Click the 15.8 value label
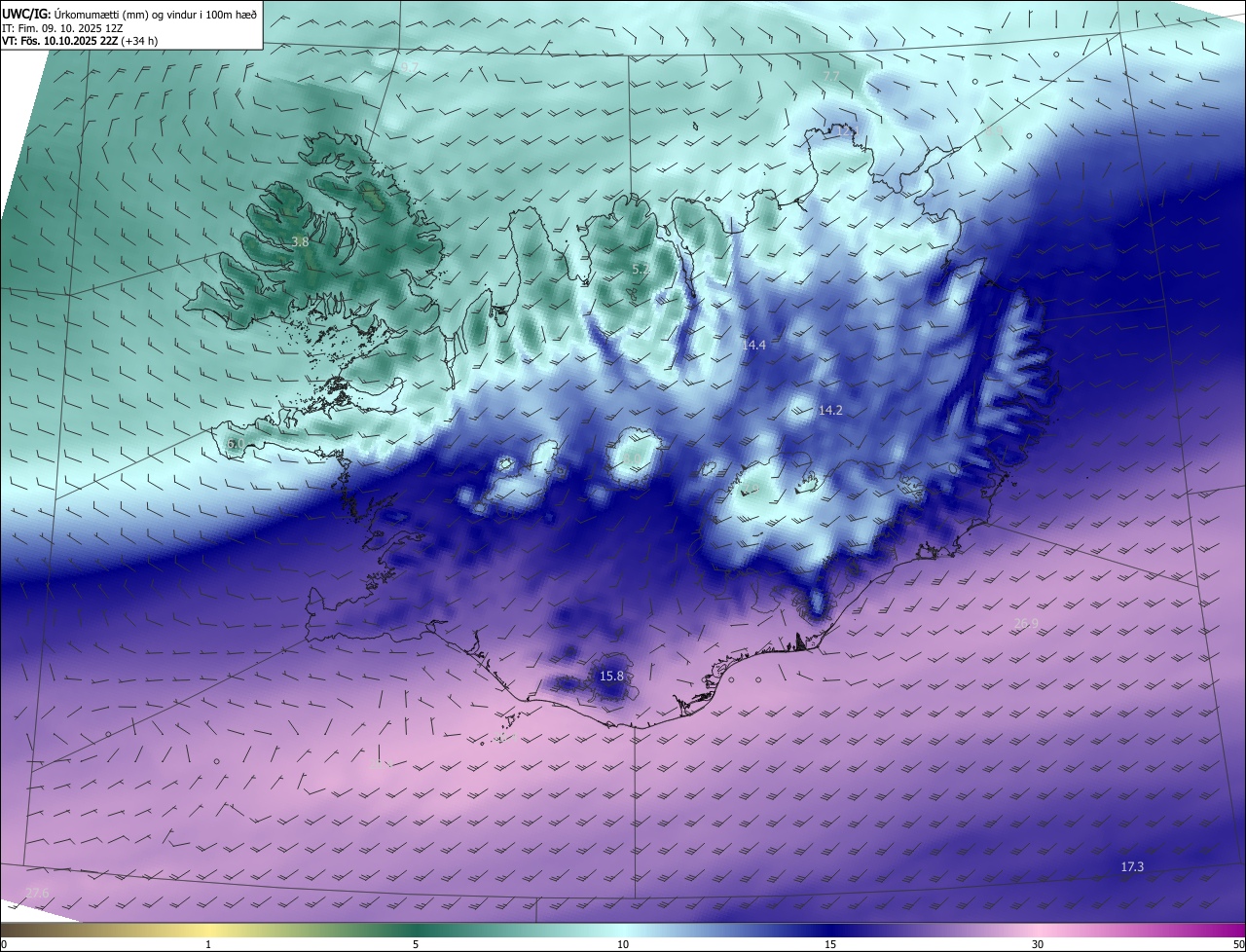 (x=611, y=677)
